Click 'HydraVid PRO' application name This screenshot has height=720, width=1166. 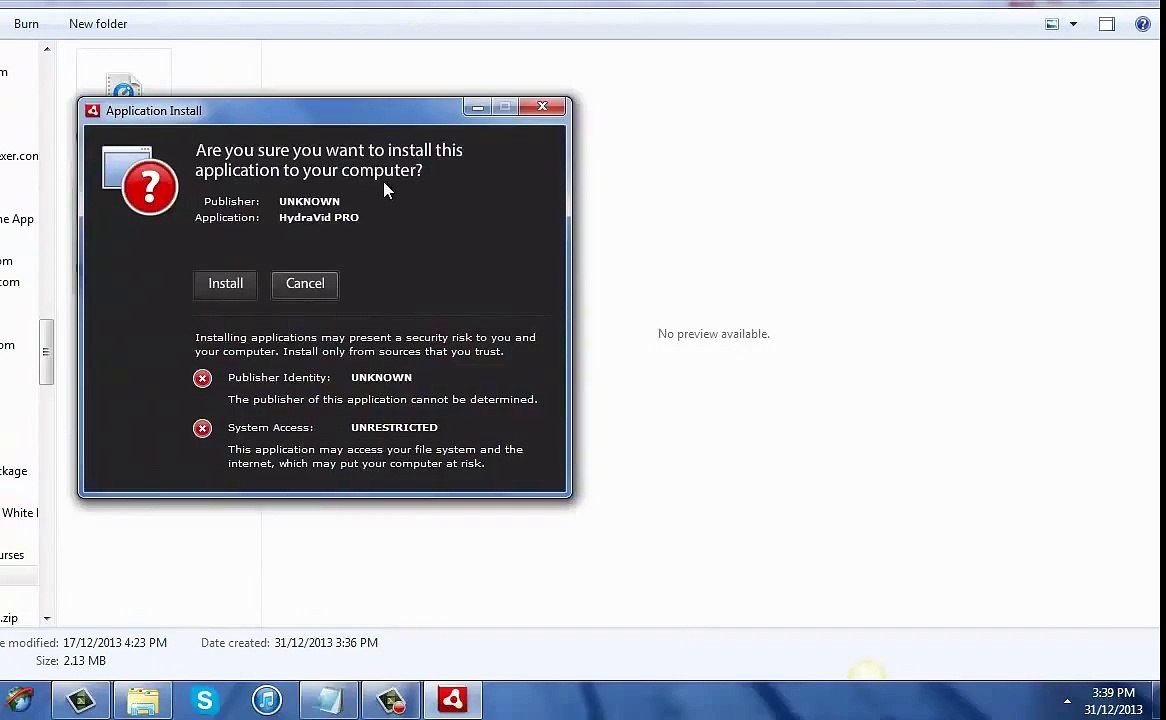pos(319,217)
